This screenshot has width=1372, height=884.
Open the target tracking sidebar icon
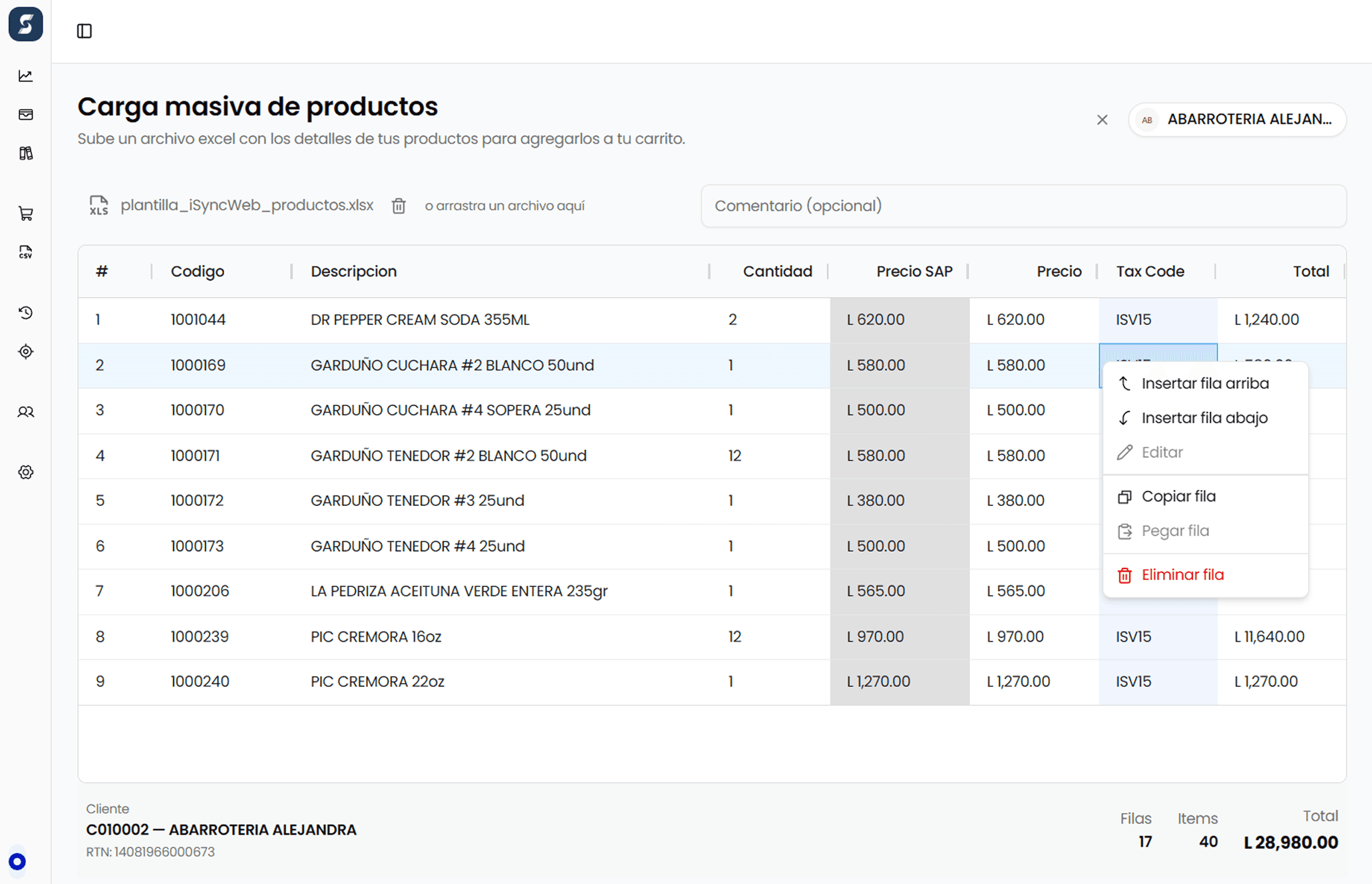[26, 351]
